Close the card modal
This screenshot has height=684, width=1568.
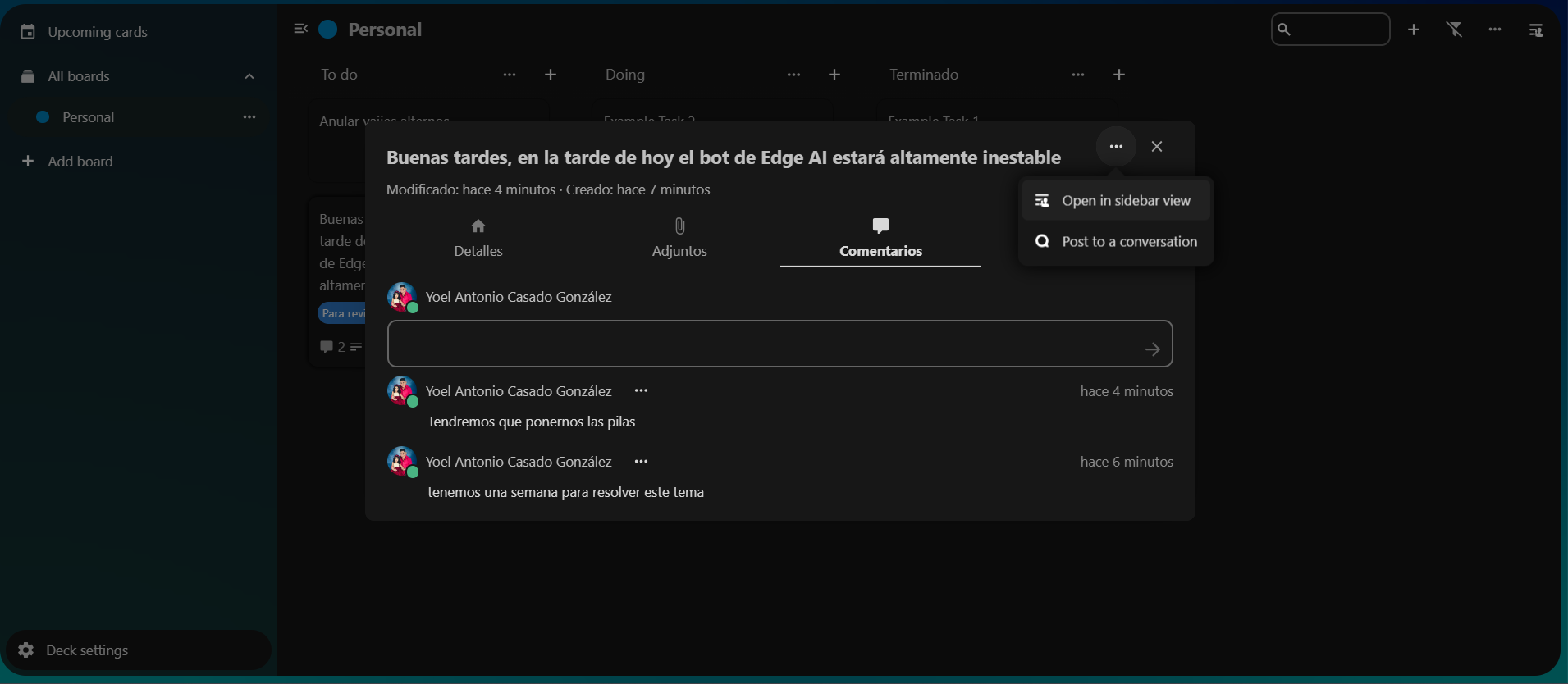1157,147
